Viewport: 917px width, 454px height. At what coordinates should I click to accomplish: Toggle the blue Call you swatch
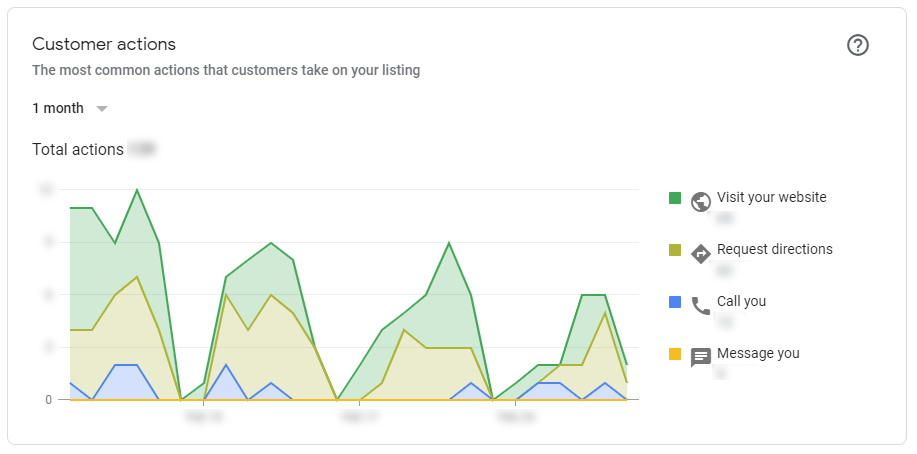pyautogui.click(x=675, y=302)
